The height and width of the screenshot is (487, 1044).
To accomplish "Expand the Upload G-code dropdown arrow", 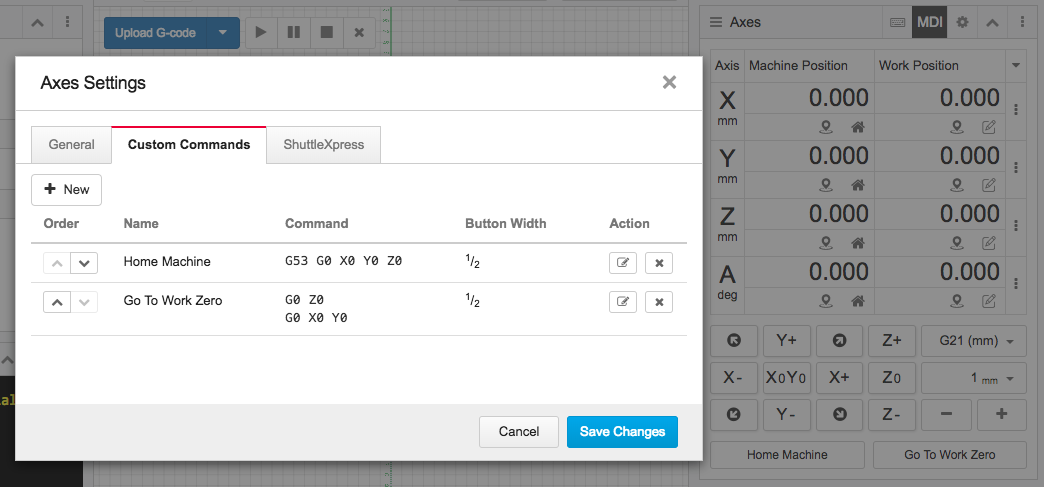I will coord(224,32).
